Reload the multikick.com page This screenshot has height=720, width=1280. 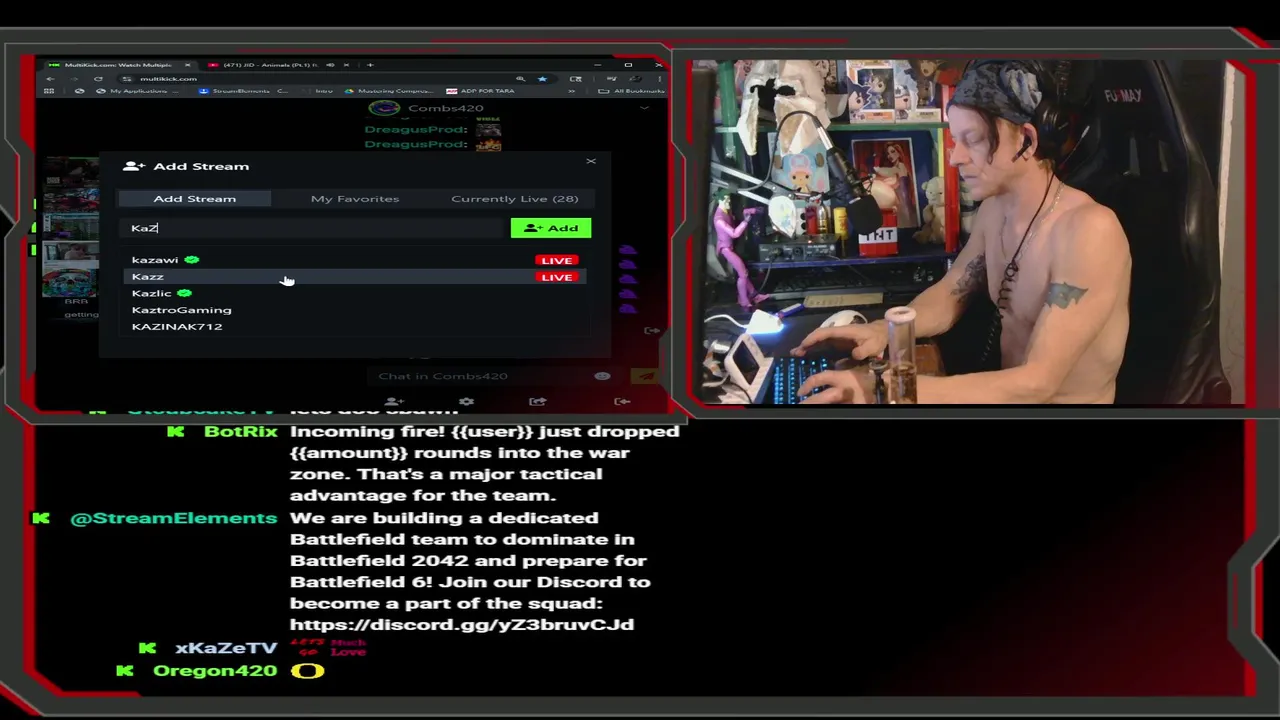pyautogui.click(x=98, y=78)
